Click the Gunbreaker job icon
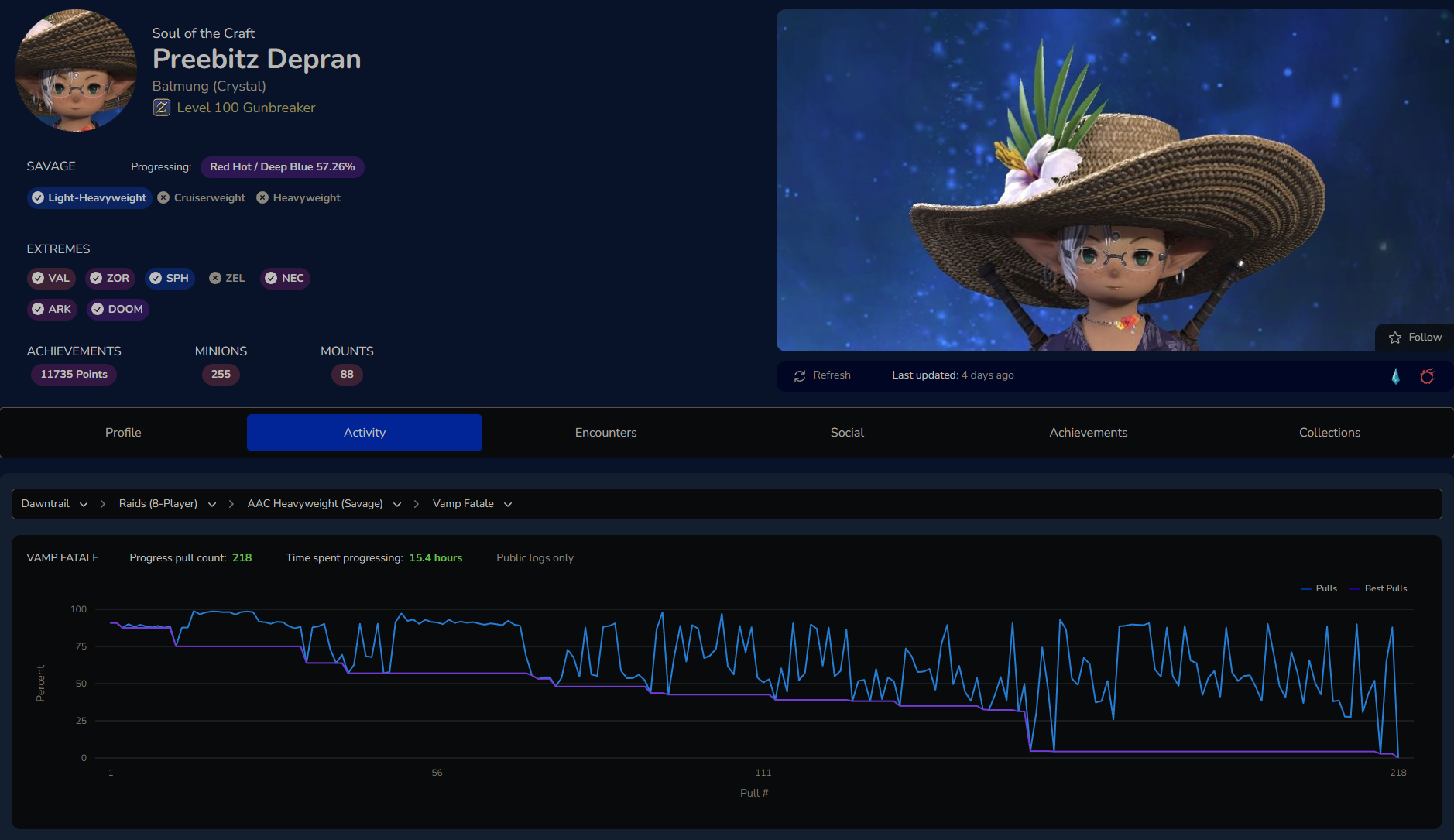The image size is (1454, 840). coord(161,108)
